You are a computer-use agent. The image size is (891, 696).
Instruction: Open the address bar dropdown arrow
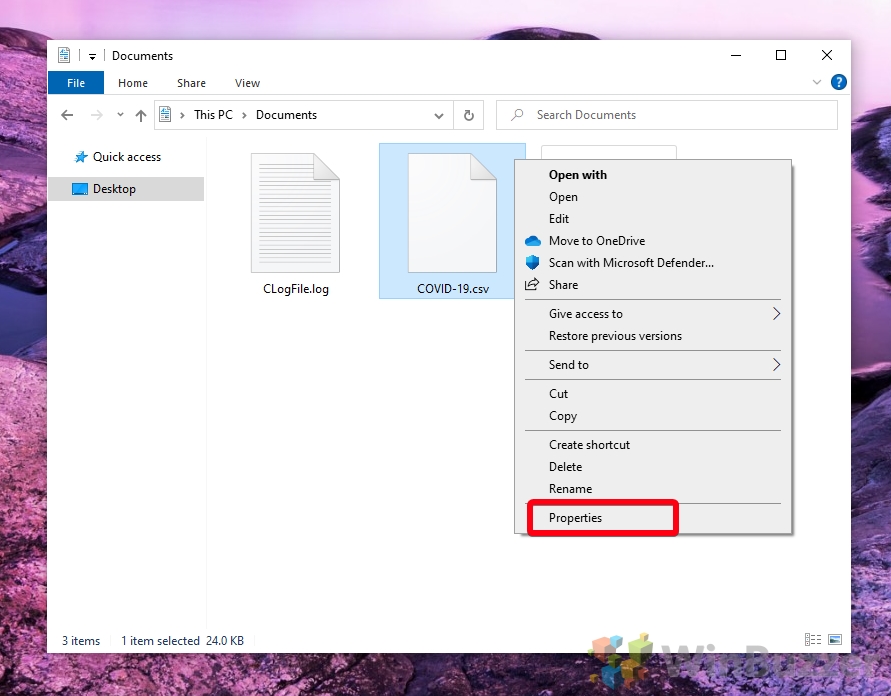click(x=439, y=115)
